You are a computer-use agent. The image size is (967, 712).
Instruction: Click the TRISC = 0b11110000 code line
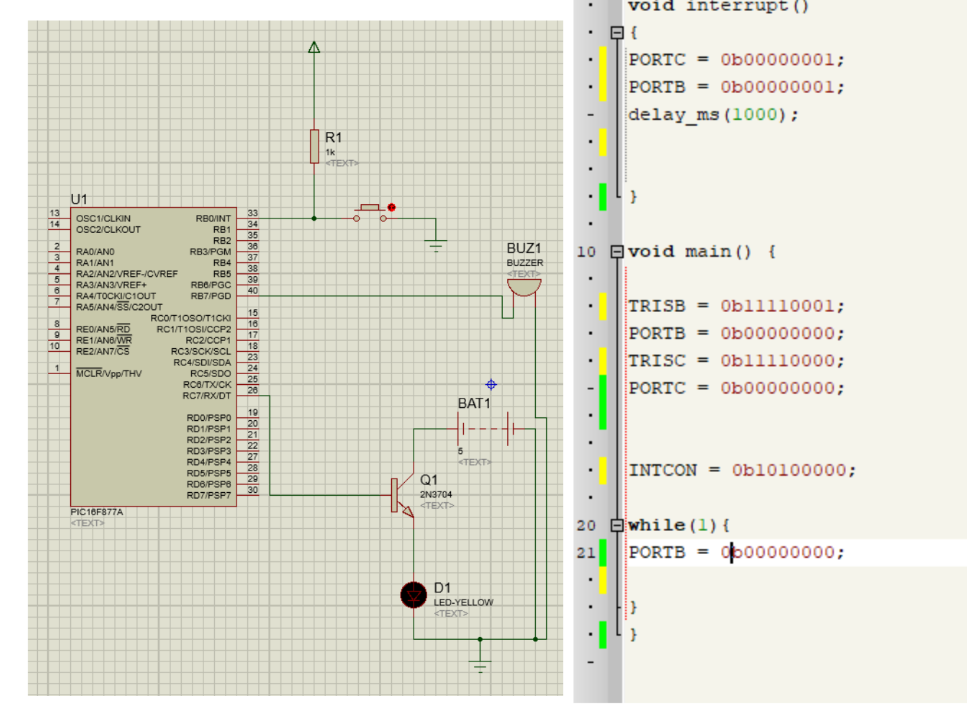click(736, 361)
